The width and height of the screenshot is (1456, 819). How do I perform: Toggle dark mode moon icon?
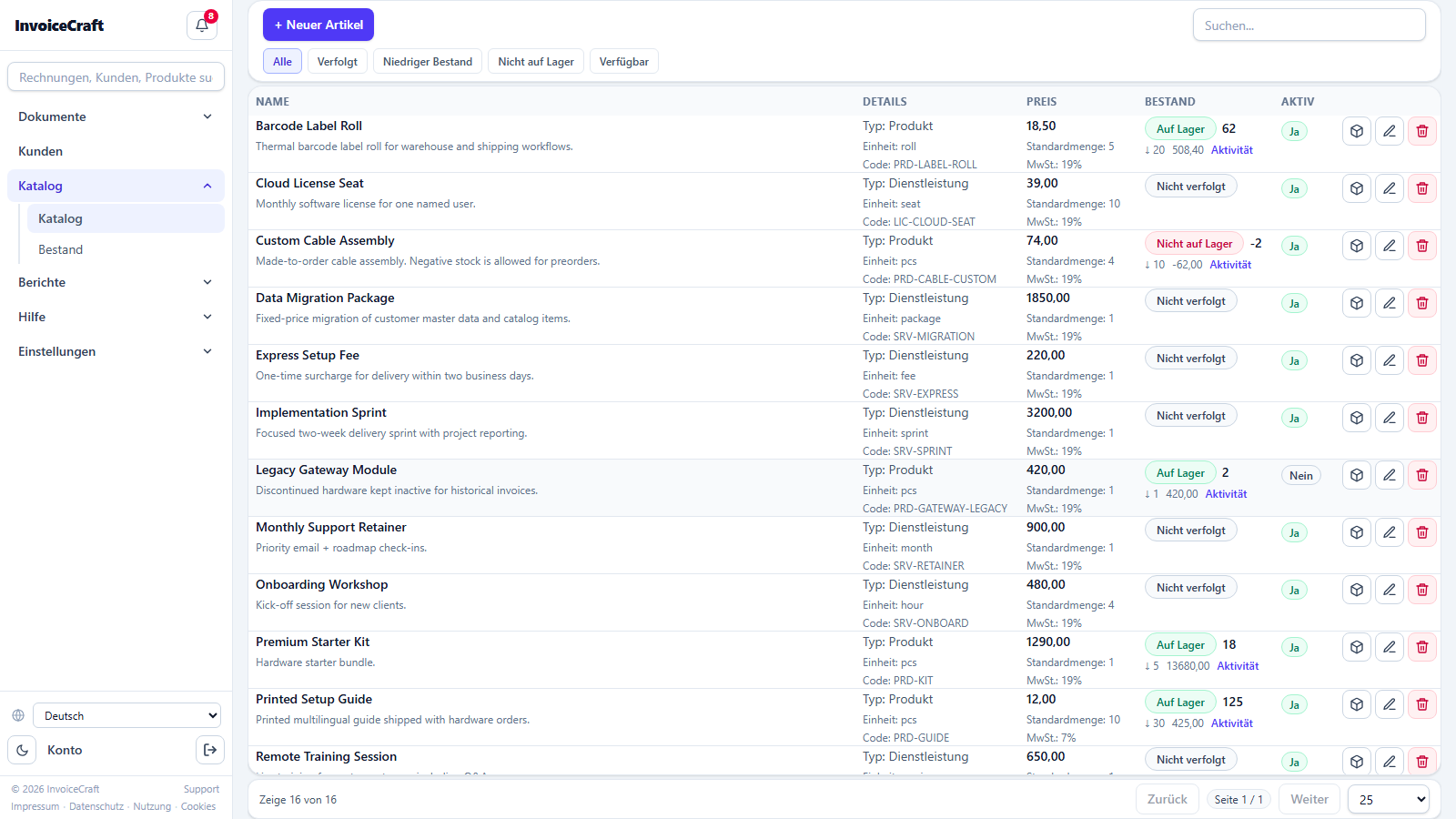pos(22,750)
